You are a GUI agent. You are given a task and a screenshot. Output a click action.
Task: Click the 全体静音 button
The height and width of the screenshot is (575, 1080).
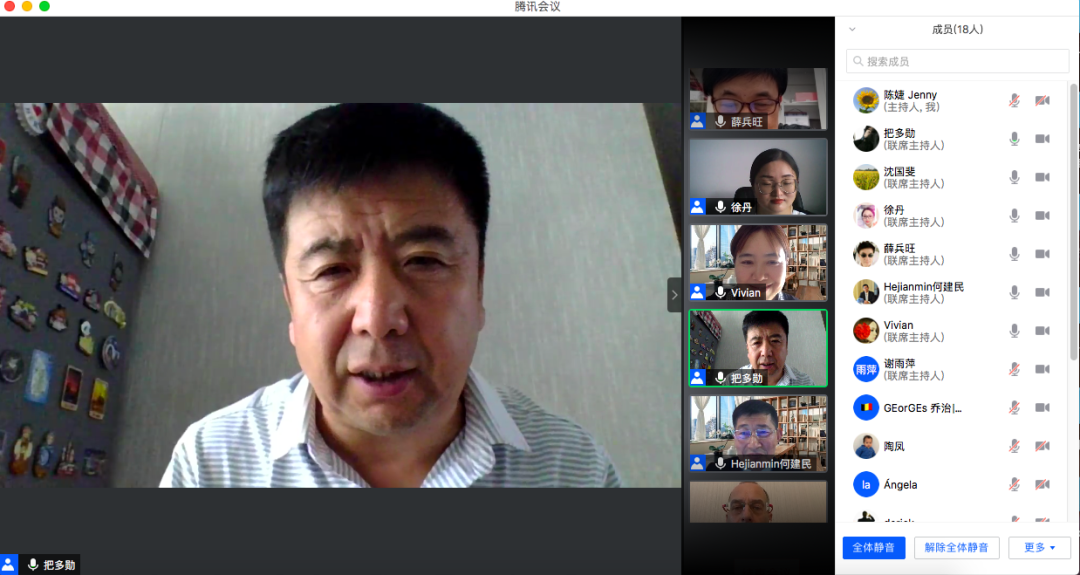click(874, 548)
